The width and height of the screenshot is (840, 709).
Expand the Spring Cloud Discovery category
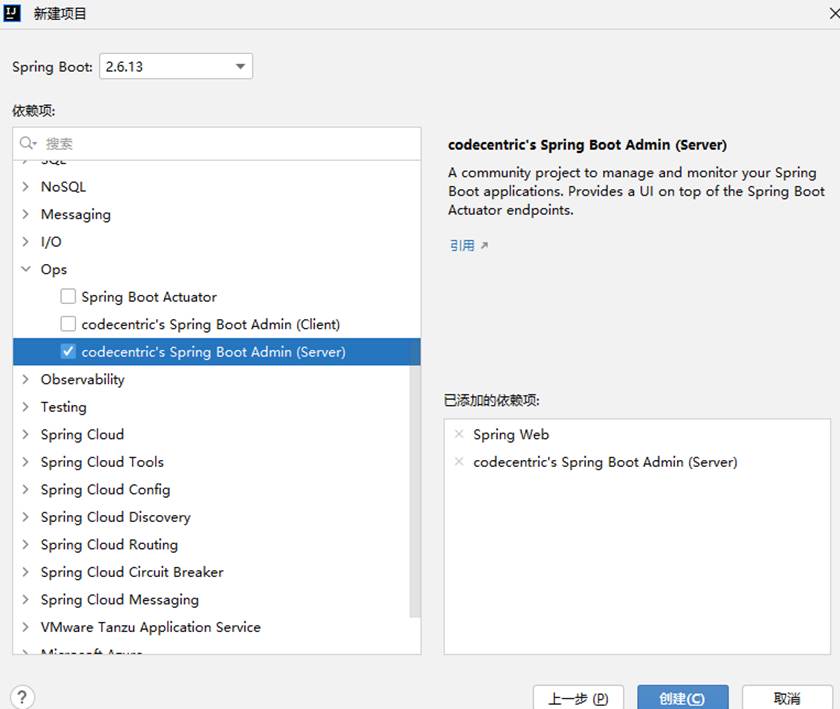point(25,517)
